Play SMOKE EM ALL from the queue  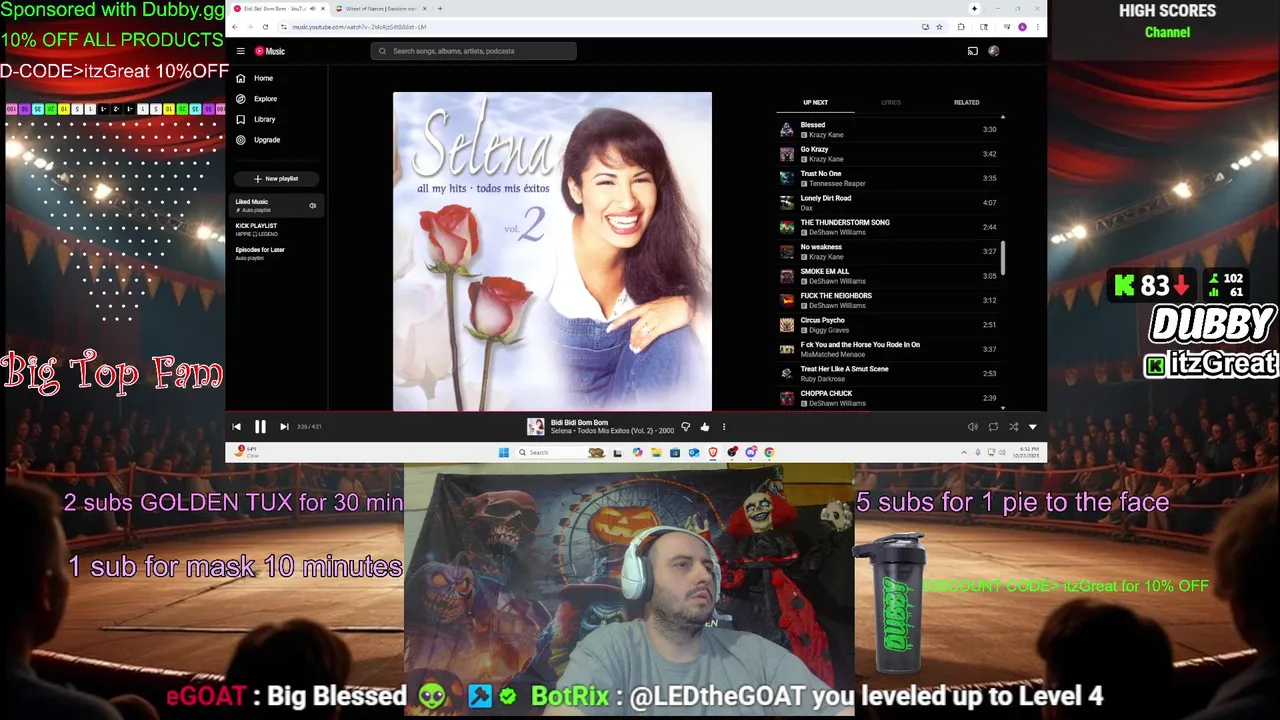coord(888,276)
